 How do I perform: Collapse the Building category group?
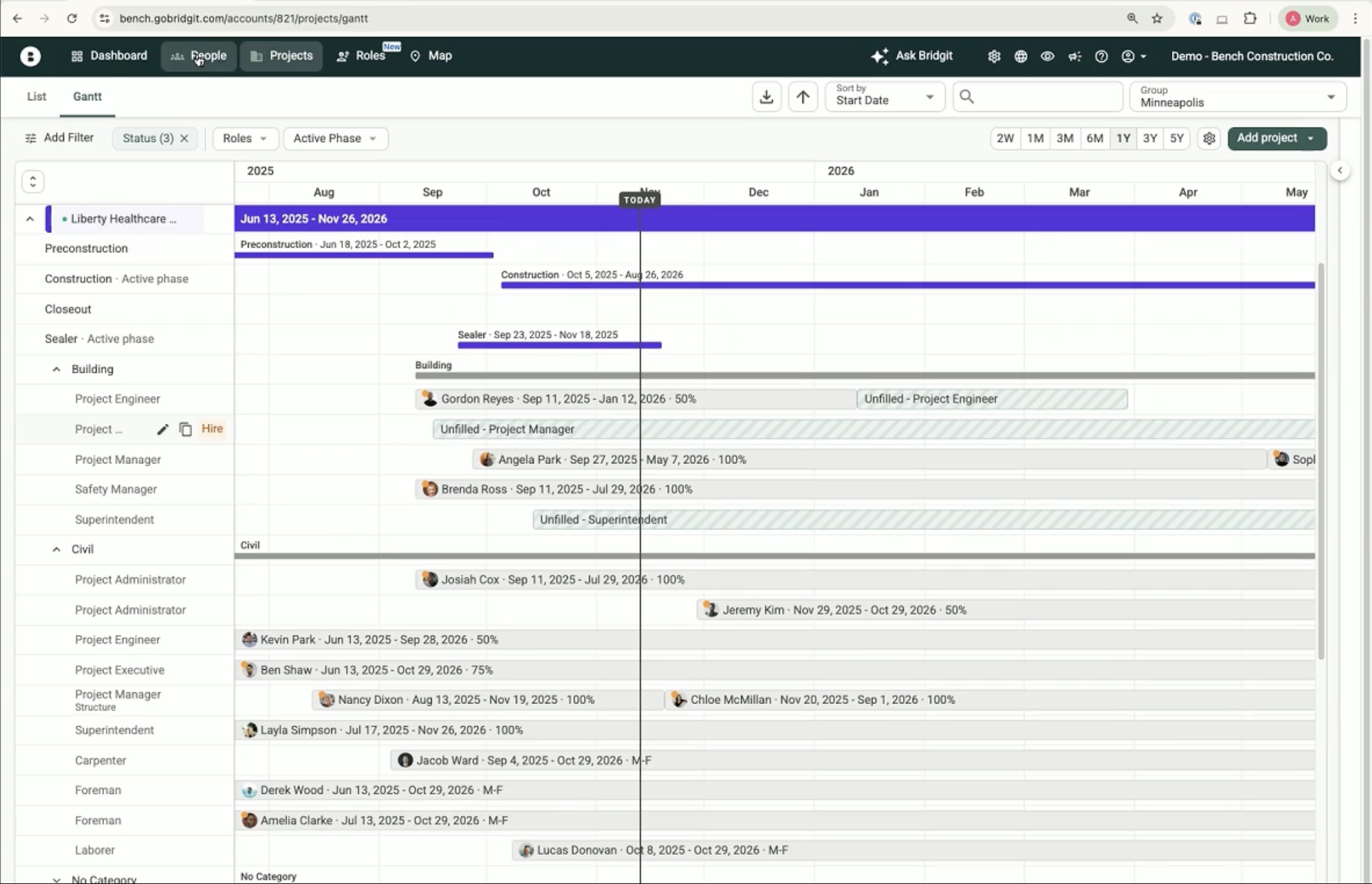click(56, 370)
